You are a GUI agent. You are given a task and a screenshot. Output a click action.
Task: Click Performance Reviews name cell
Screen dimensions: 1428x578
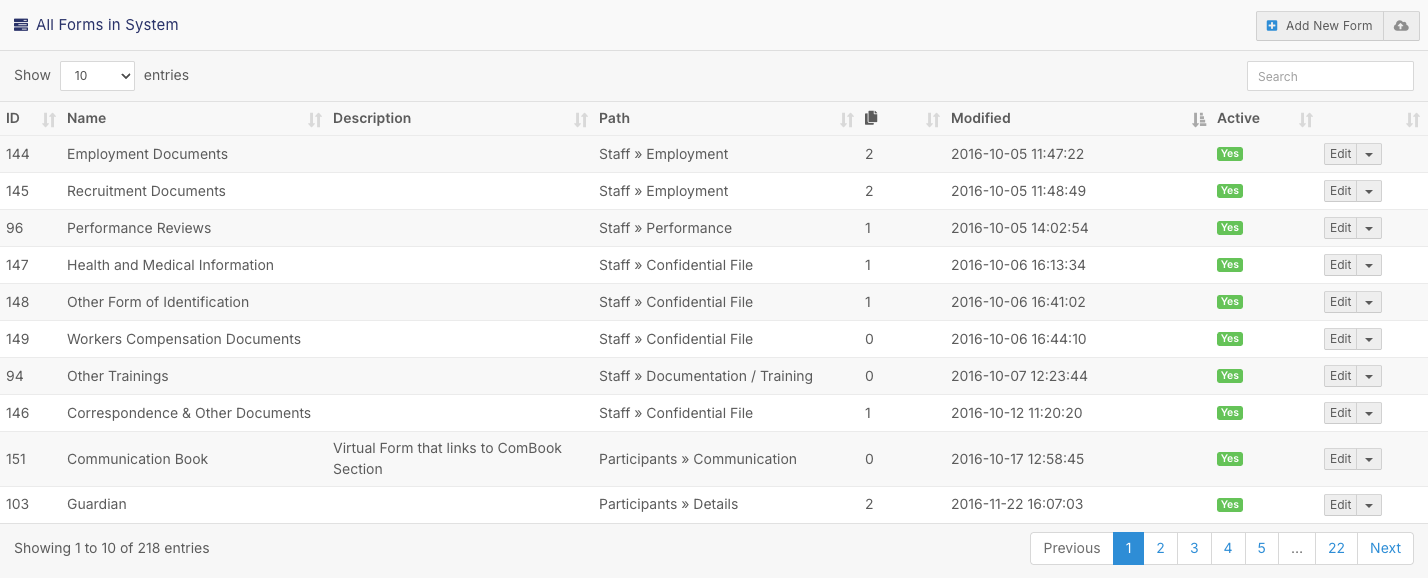pyautogui.click(x=139, y=228)
